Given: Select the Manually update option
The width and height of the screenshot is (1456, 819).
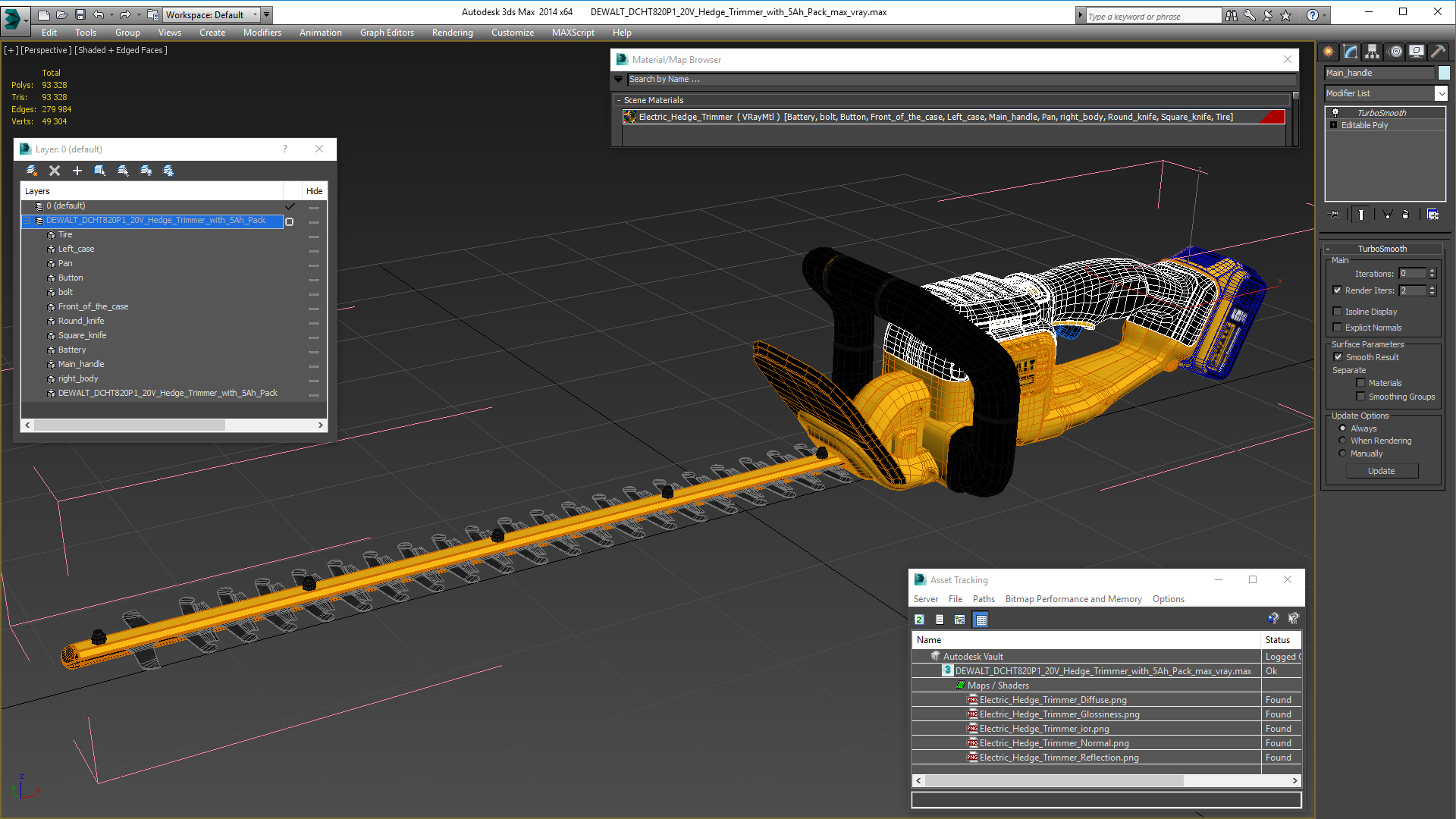Looking at the screenshot, I should coord(1343,453).
